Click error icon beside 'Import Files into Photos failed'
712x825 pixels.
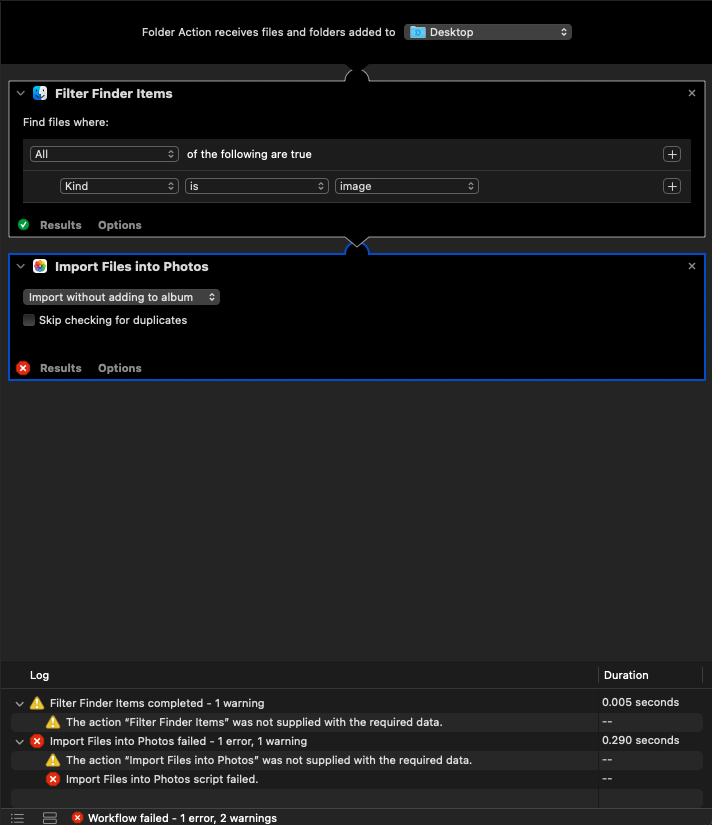click(x=37, y=741)
